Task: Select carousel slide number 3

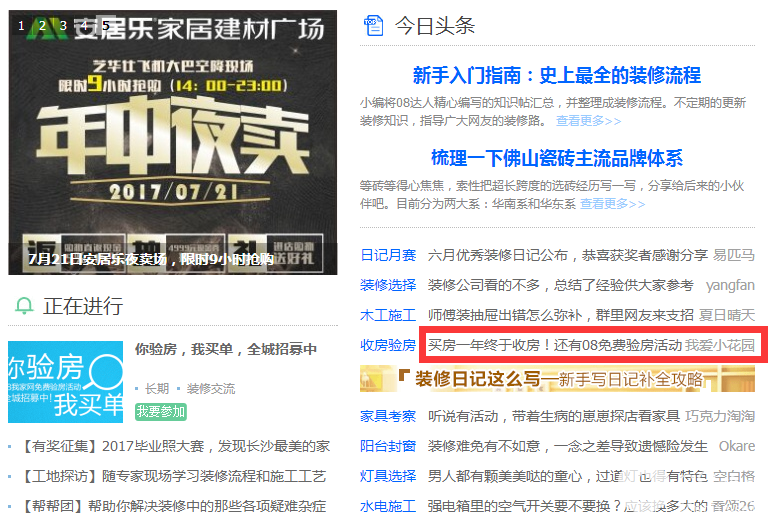Action: pos(64,26)
